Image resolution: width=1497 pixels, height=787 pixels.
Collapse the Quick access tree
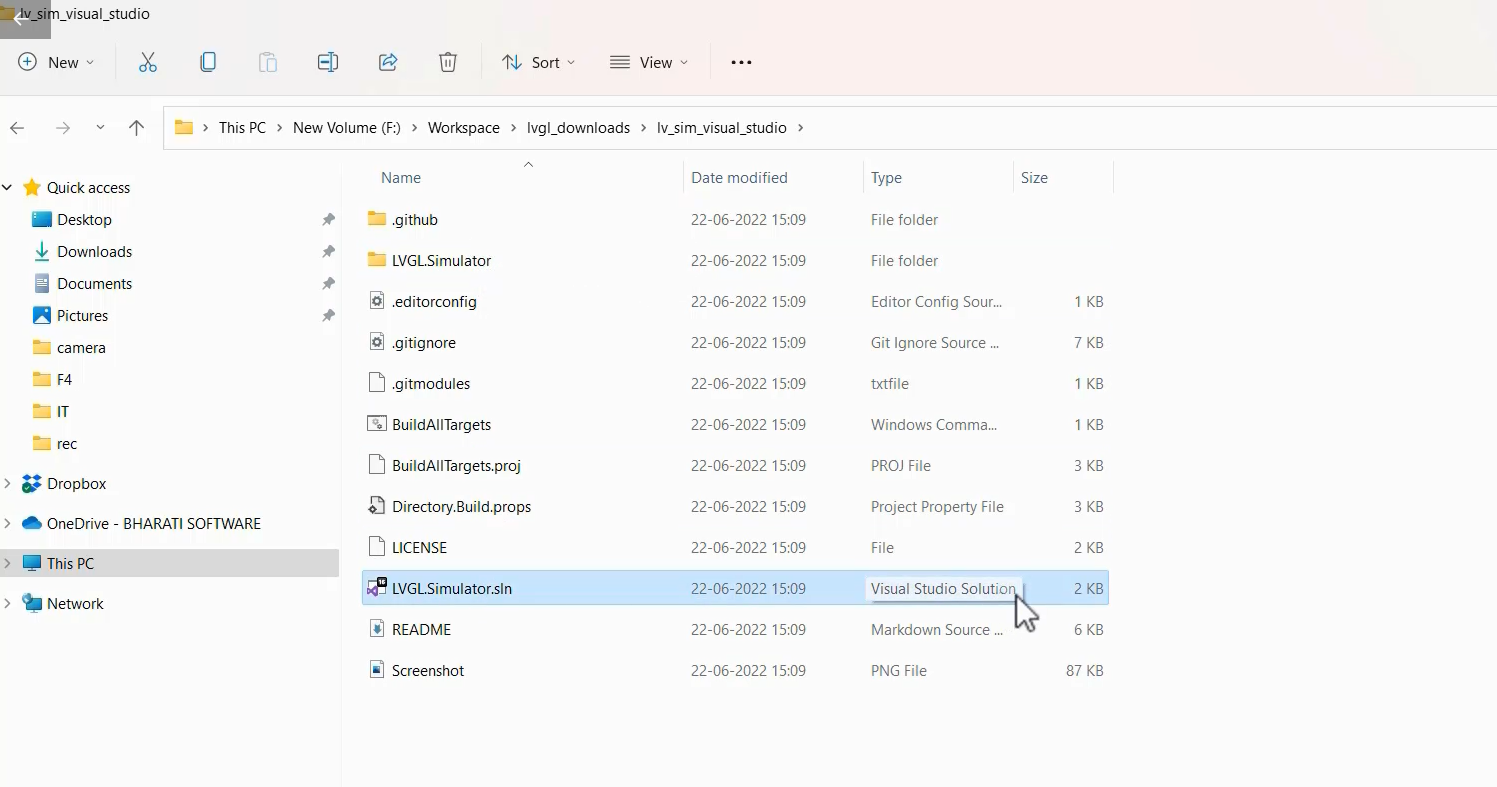click(x=8, y=187)
